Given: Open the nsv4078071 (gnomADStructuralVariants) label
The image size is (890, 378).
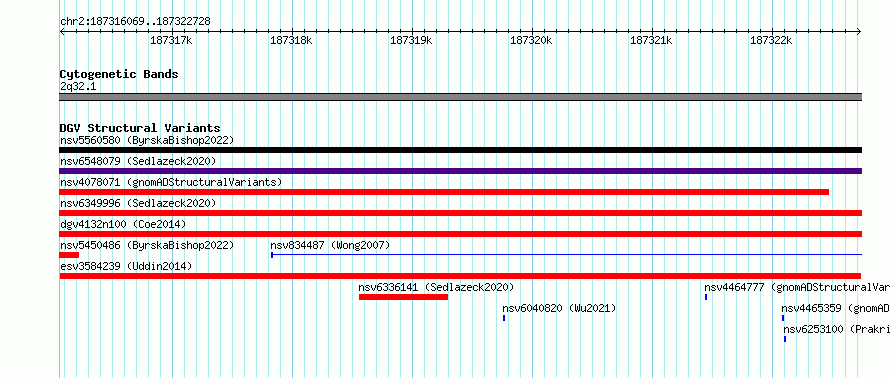Looking at the screenshot, I should (171, 182).
